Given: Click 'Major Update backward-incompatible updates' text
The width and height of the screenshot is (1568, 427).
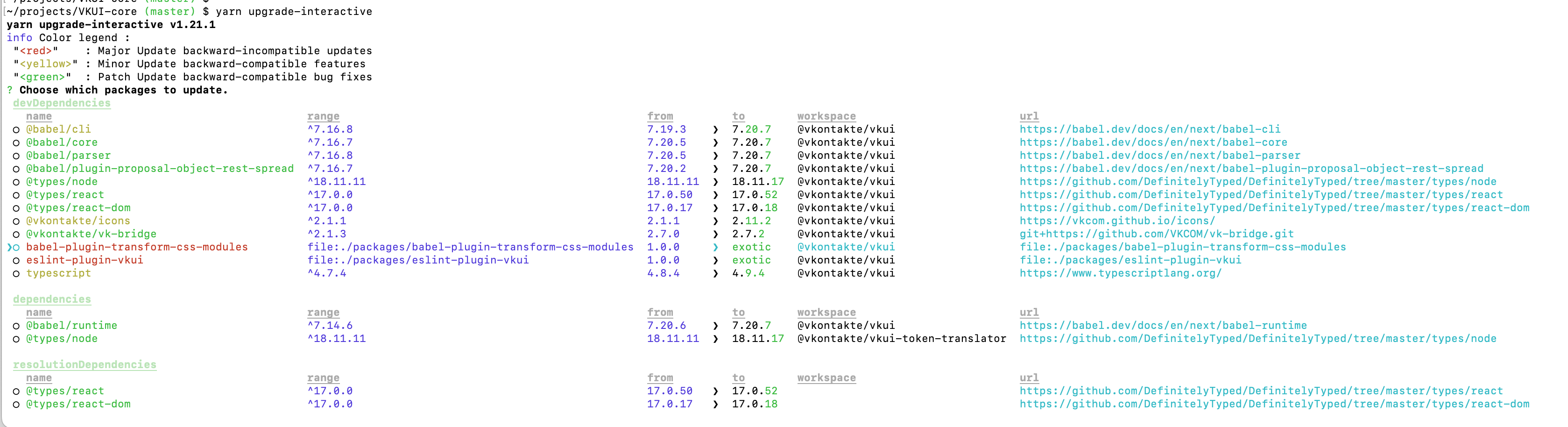Looking at the screenshot, I should (x=235, y=50).
